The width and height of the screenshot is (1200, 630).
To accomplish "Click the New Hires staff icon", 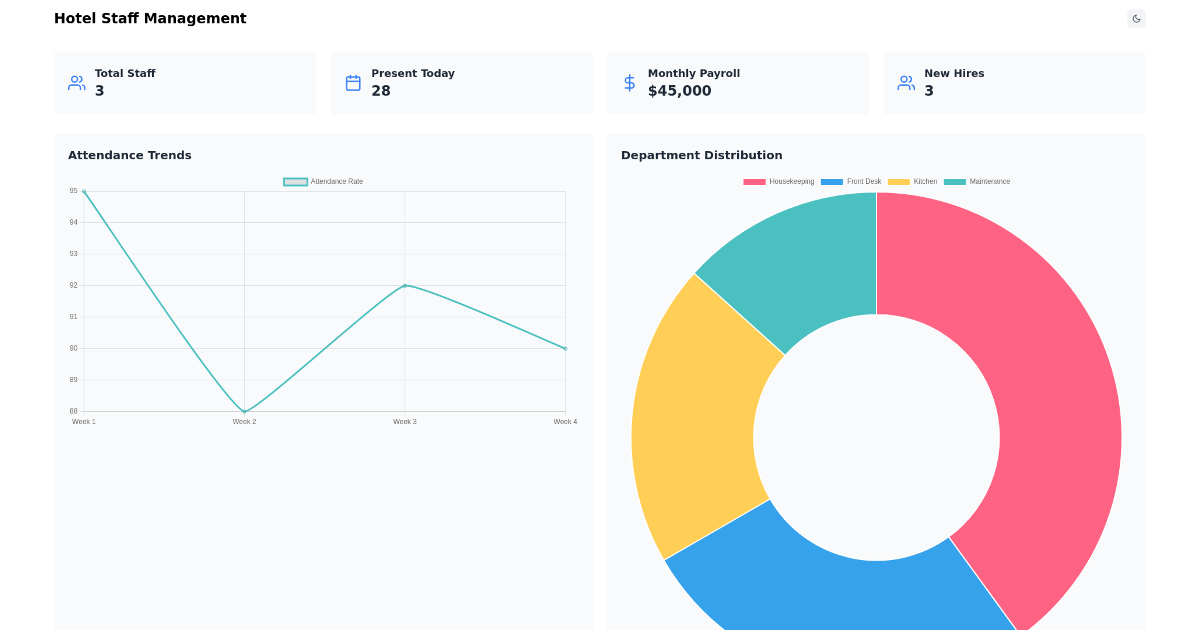I will tap(905, 83).
